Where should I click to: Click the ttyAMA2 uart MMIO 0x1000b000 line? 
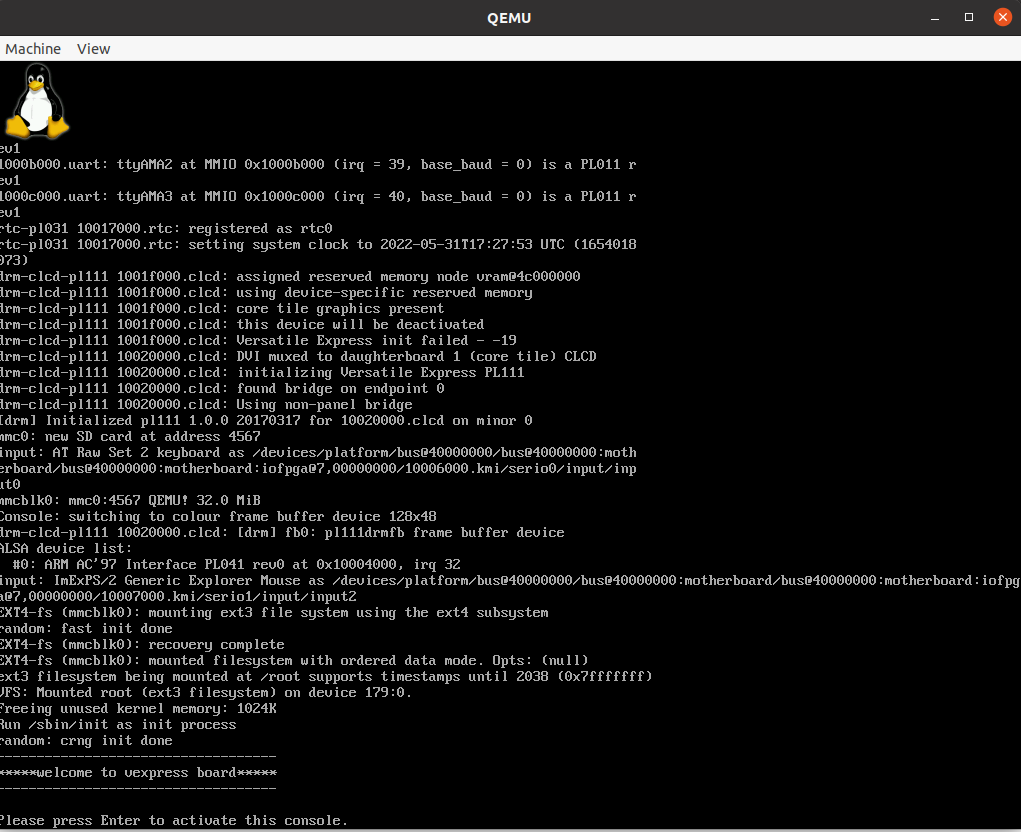[318, 165]
